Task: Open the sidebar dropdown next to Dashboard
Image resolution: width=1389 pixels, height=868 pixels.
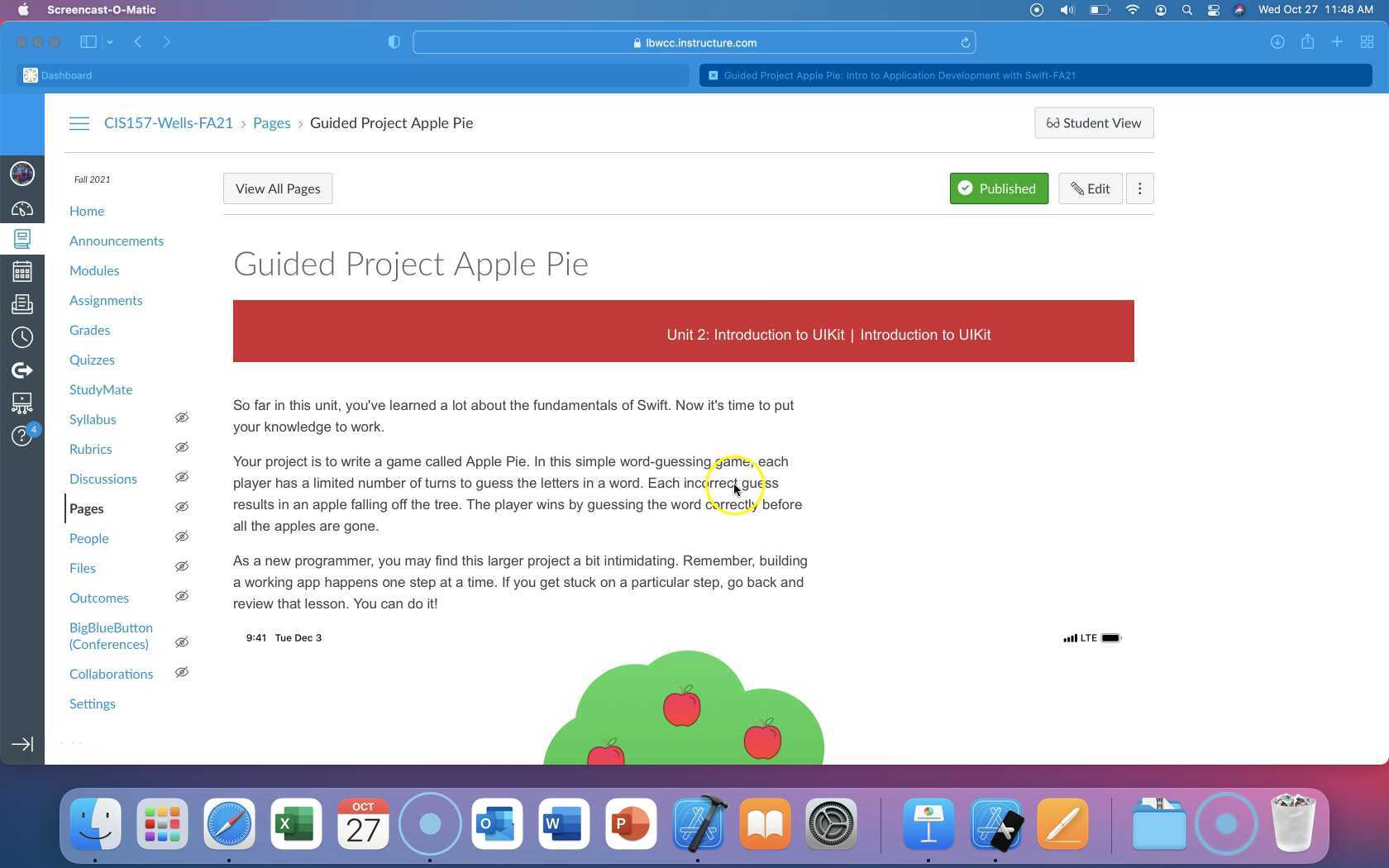Action: pos(108,42)
